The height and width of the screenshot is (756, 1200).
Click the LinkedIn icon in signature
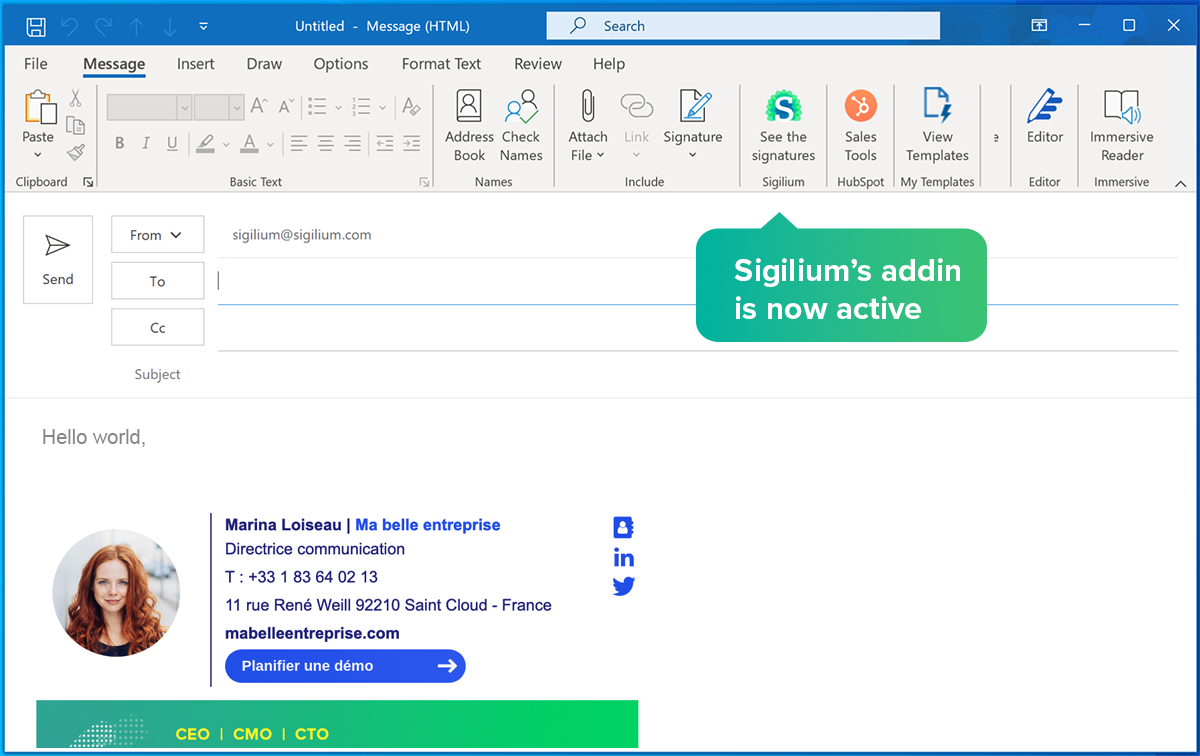624,558
